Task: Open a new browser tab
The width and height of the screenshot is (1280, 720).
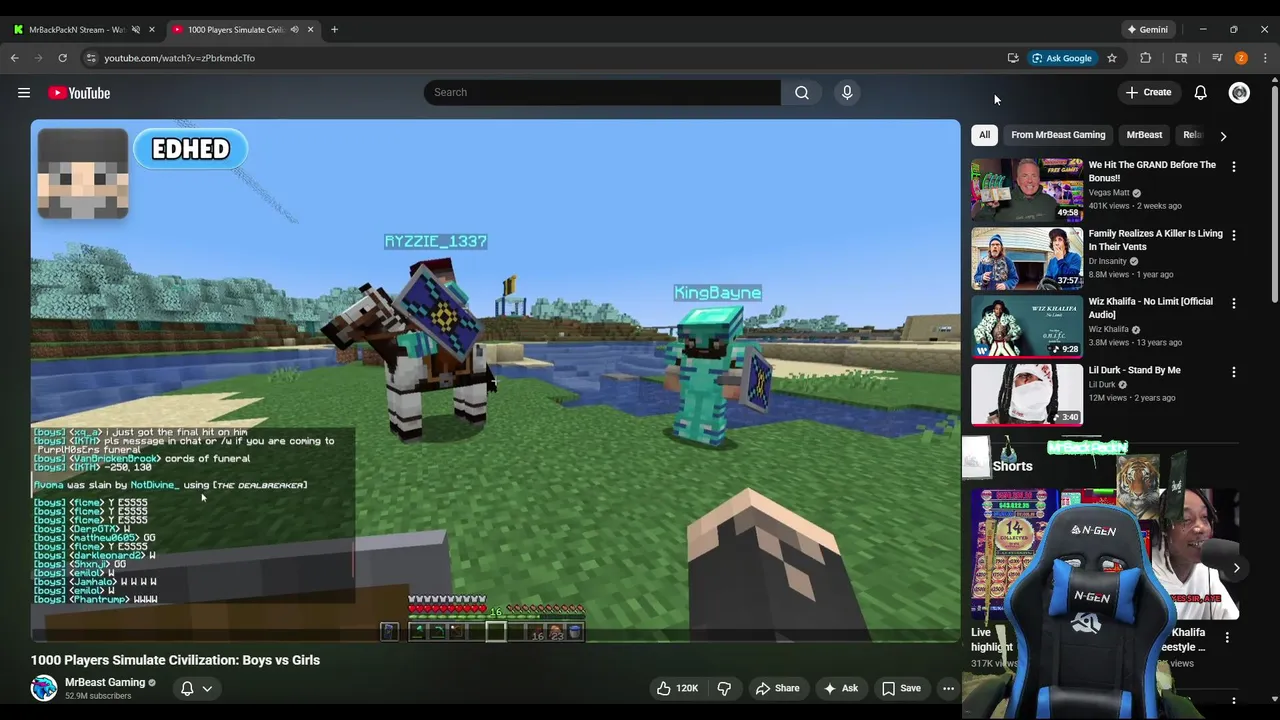Action: (x=334, y=29)
